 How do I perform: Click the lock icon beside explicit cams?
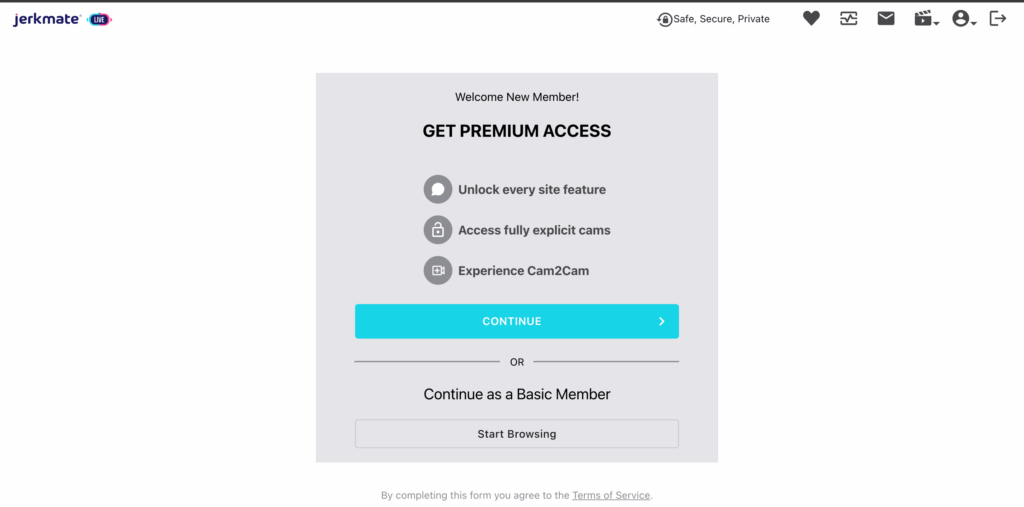[x=438, y=230]
